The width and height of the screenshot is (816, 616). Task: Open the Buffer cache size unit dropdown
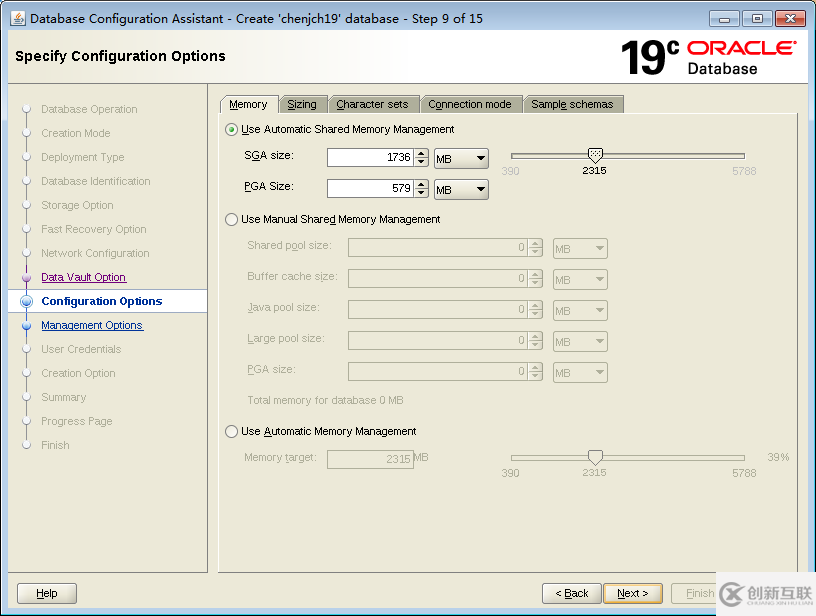pyautogui.click(x=580, y=279)
